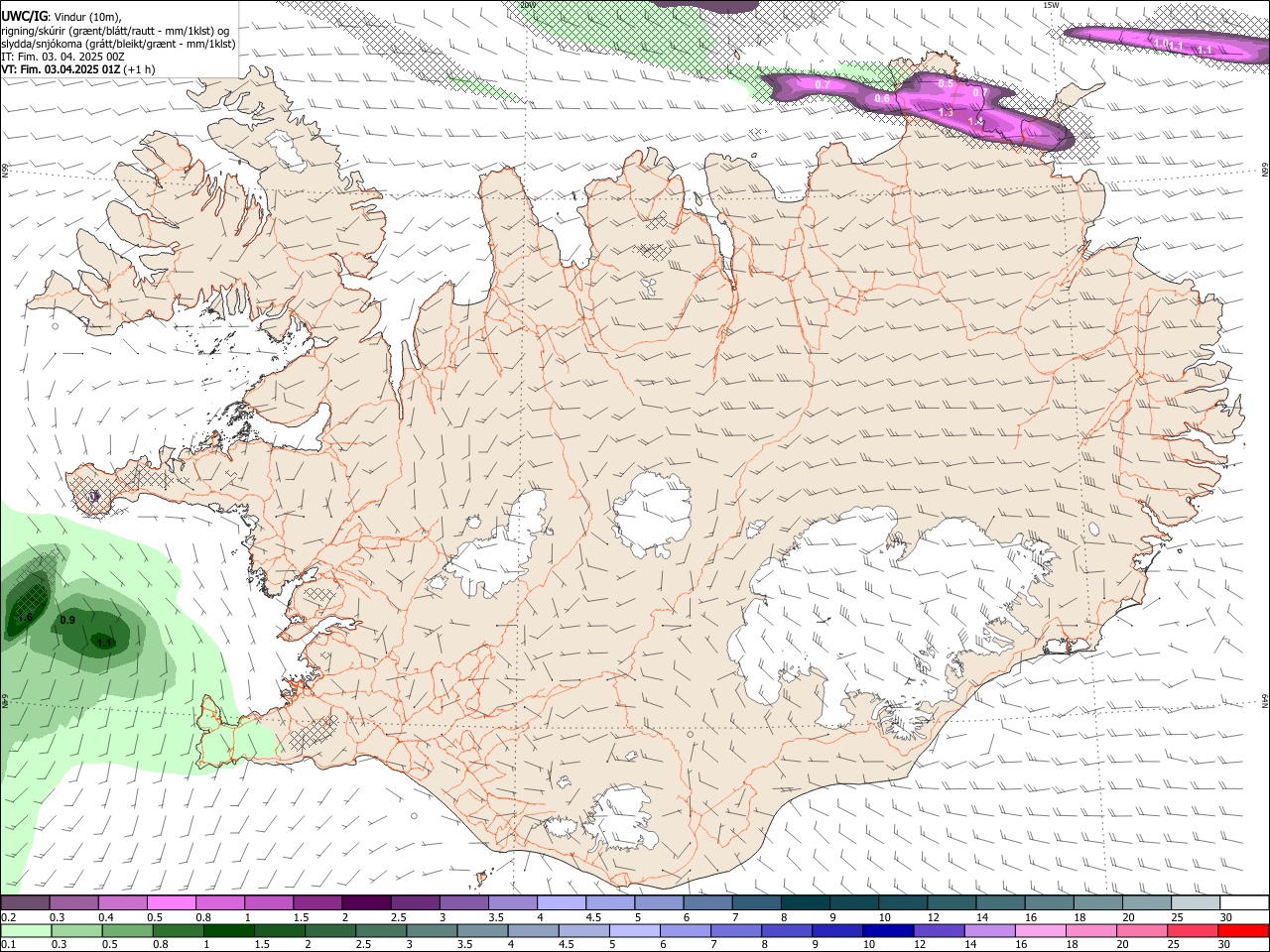Click the 0.5 value in purple snow band
1270x952 pixels.
pos(946,84)
